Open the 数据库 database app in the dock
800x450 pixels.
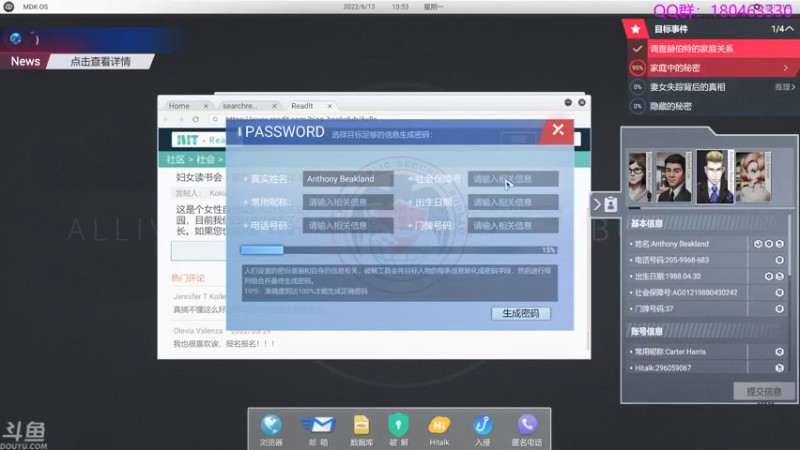pyautogui.click(x=361, y=430)
